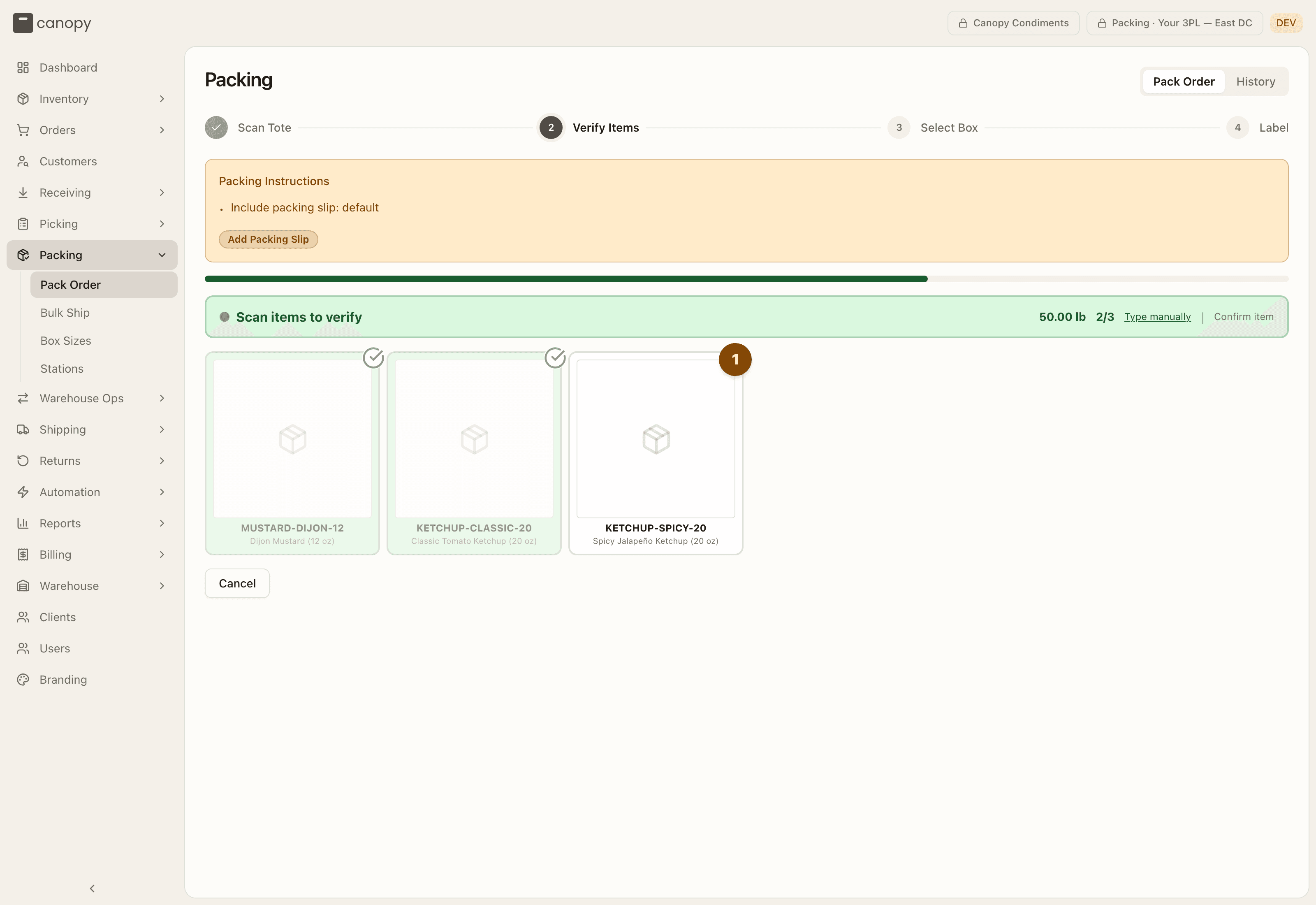Screen dimensions: 1316x905
Task: Open Pack Order in sidebar submenu
Action: point(104,285)
